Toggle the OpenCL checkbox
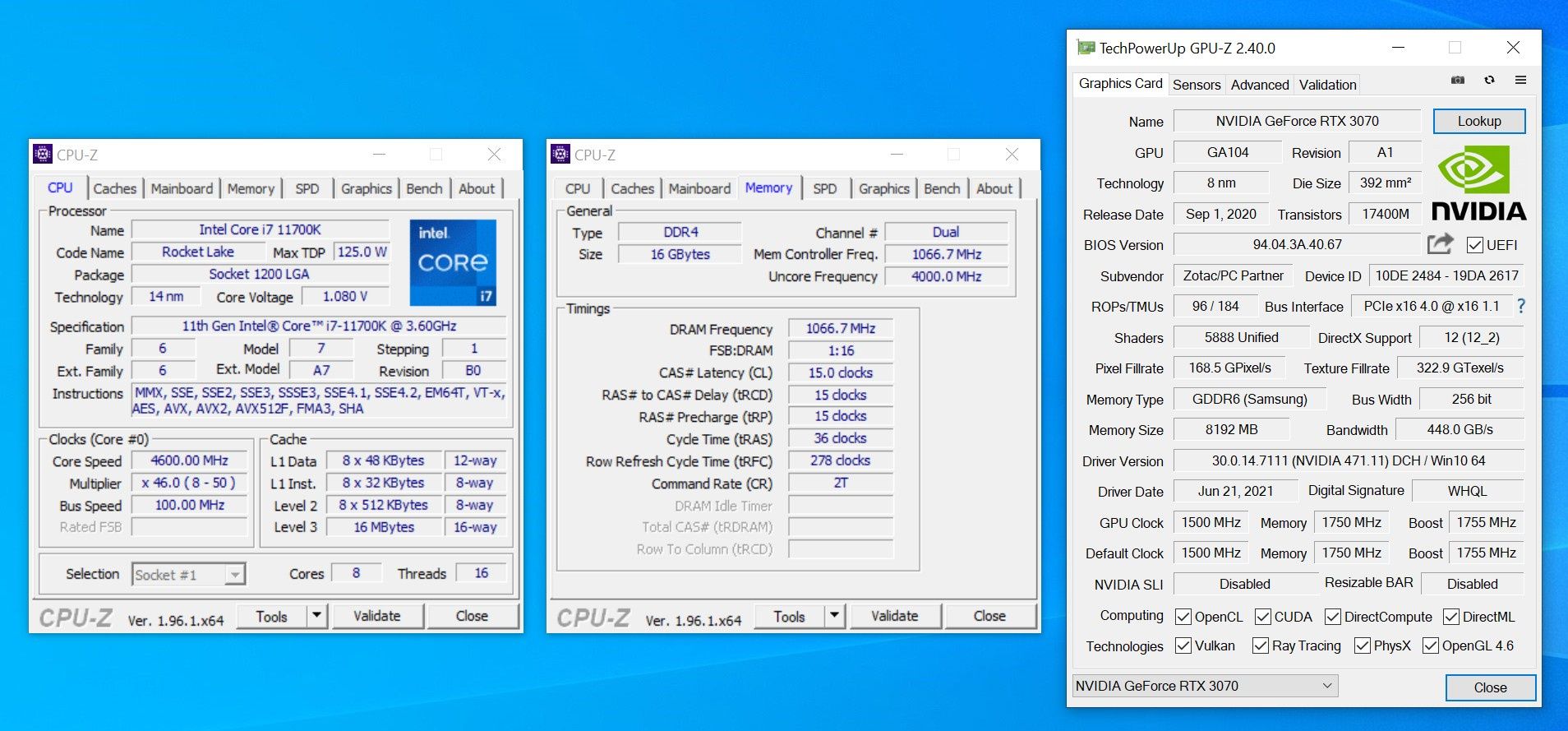The height and width of the screenshot is (731, 1568). [1183, 617]
